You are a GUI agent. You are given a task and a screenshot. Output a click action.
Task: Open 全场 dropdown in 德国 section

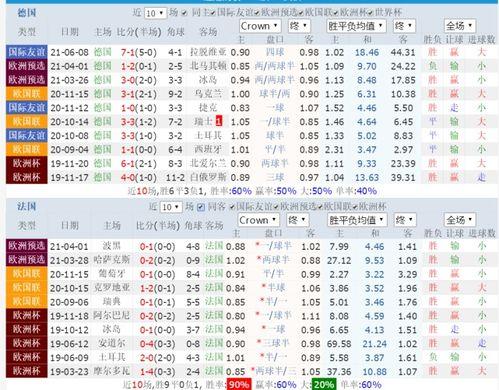click(x=460, y=26)
